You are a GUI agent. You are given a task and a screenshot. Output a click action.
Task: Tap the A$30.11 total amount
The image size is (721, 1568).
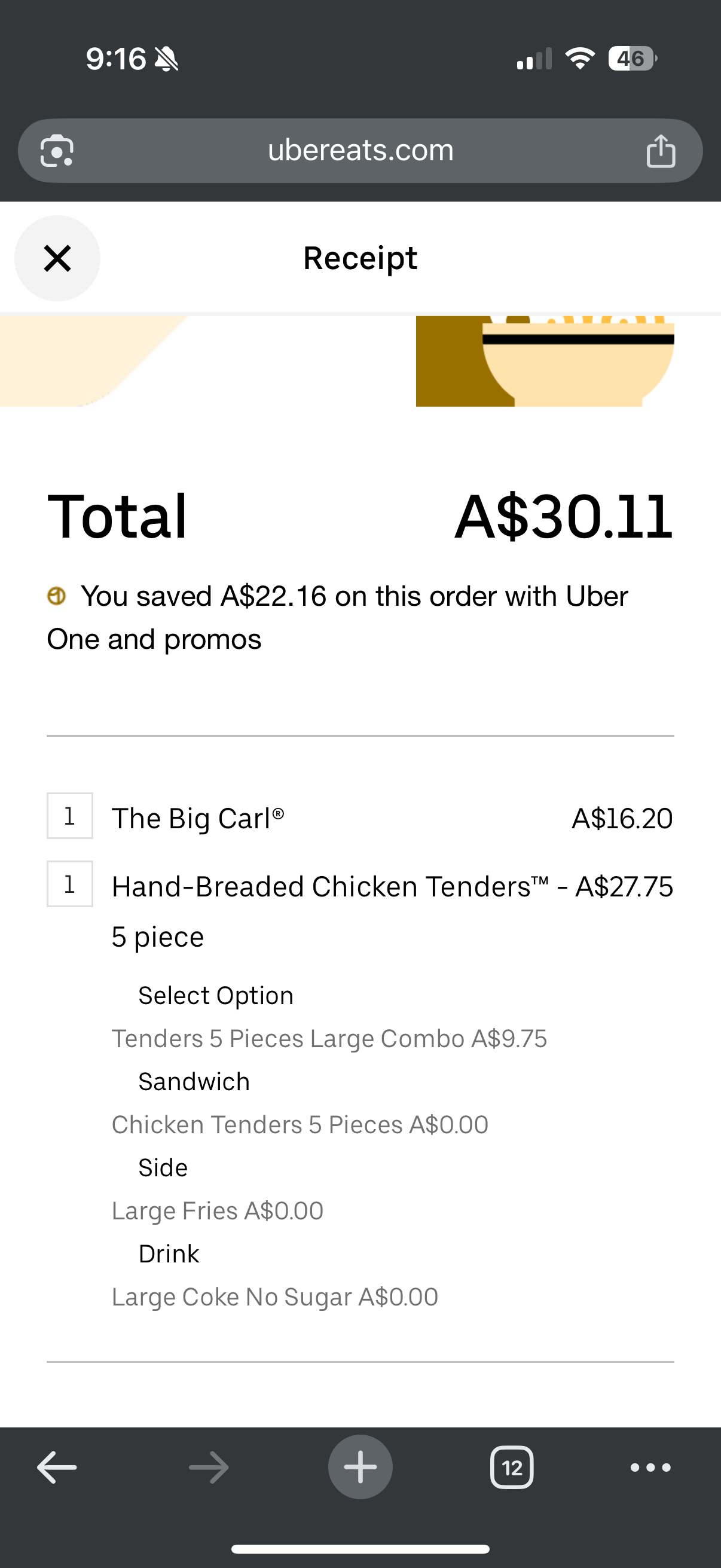pyautogui.click(x=563, y=517)
